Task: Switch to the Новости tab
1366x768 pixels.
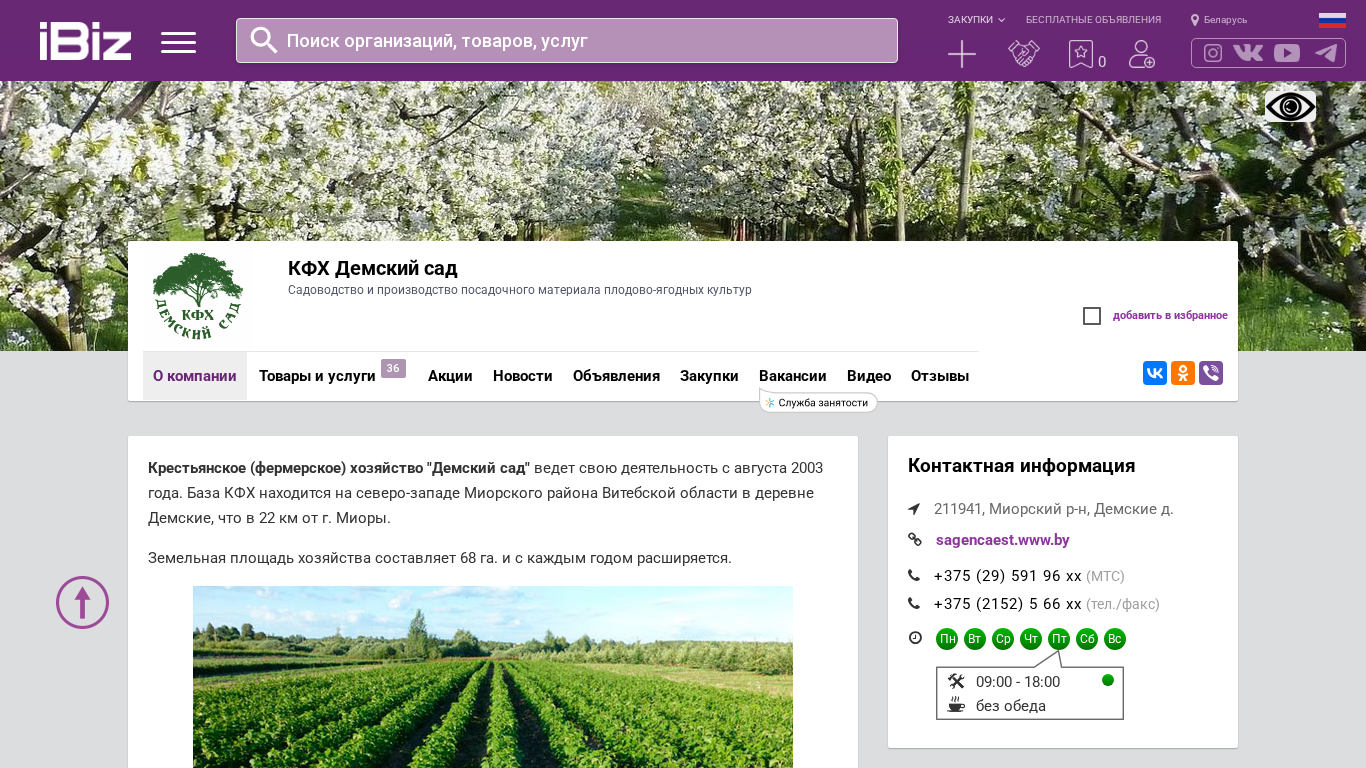Action: (x=523, y=376)
